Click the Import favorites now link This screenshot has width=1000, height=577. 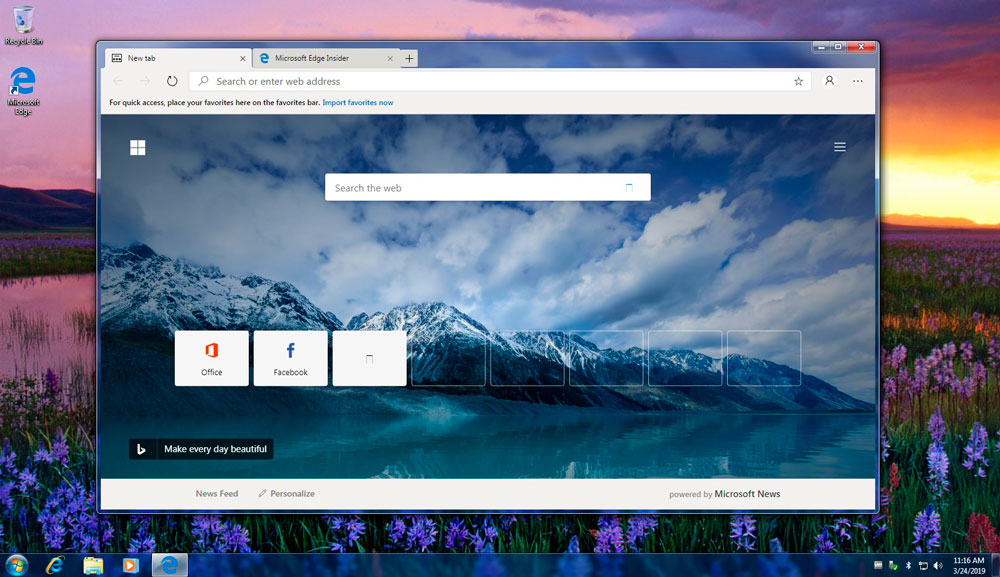358,102
